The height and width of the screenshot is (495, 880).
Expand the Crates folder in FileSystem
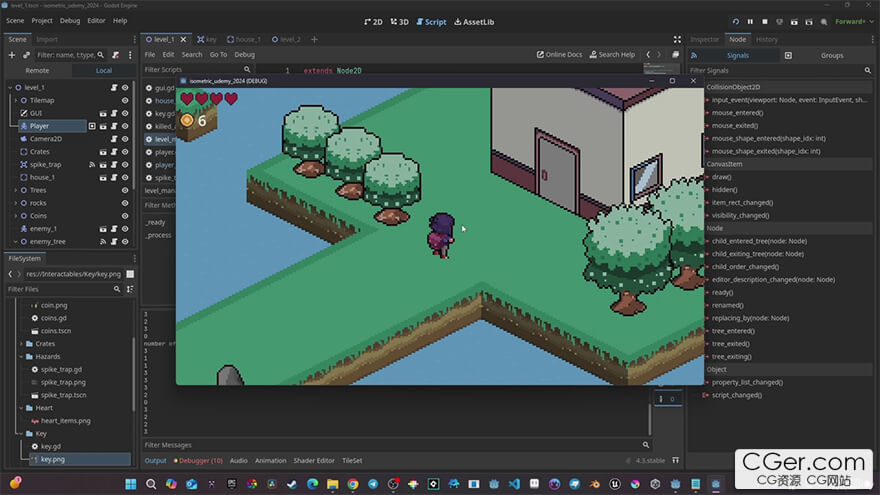(x=21, y=343)
